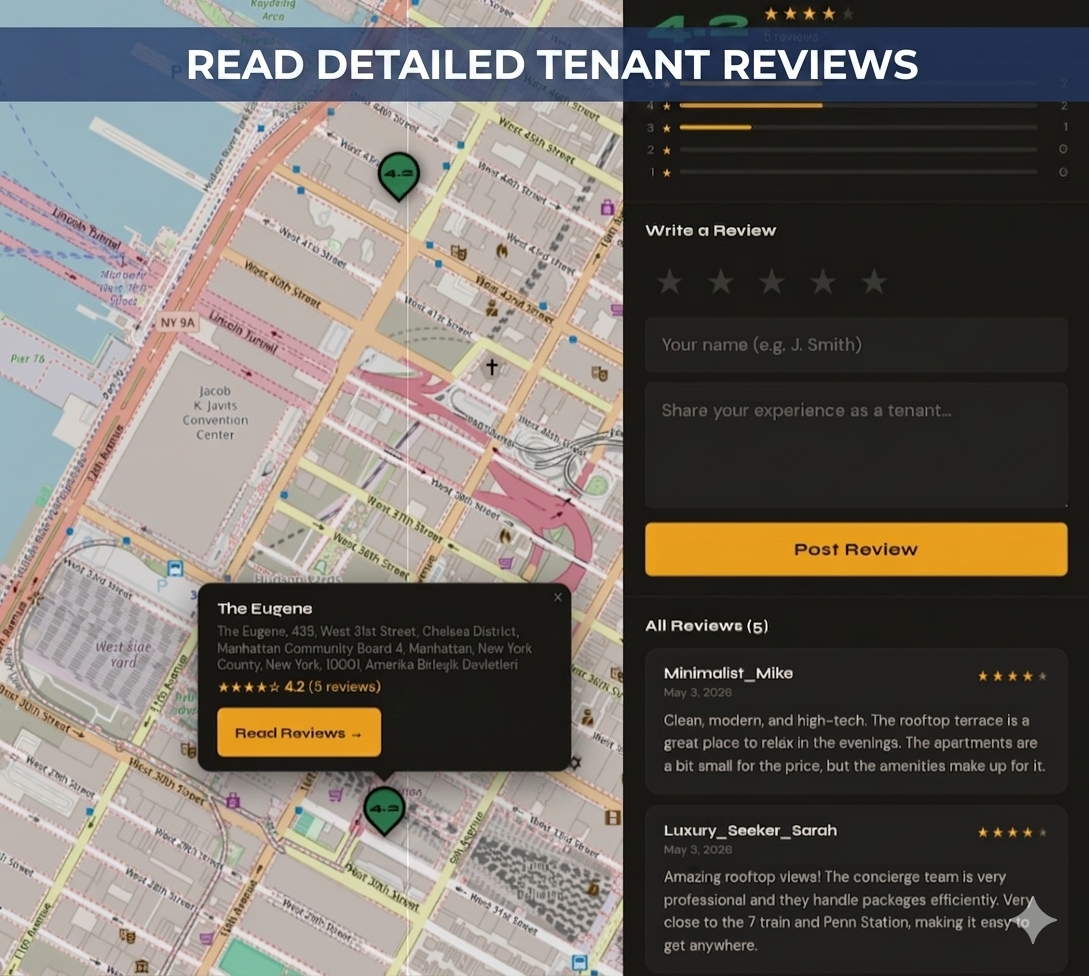This screenshot has height=976, width=1089.
Task: Submit with the Post Review button
Action: (856, 549)
